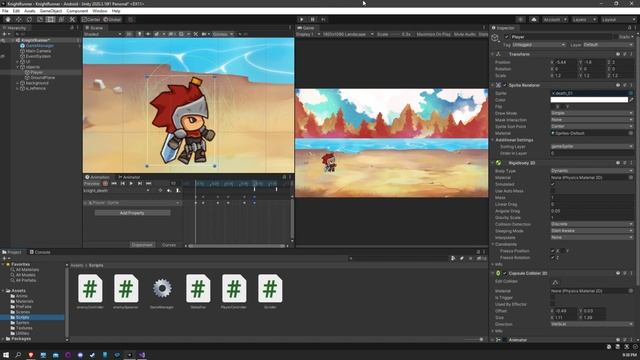Viewport: 640px width, 360px height.
Task: Select the custom editor tools icon
Action: 72,20
